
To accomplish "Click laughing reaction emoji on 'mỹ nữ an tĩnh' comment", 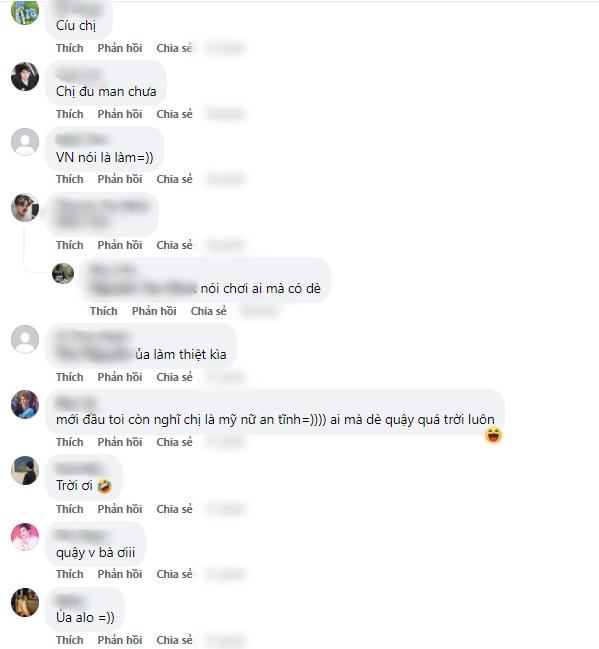I will (x=493, y=435).
